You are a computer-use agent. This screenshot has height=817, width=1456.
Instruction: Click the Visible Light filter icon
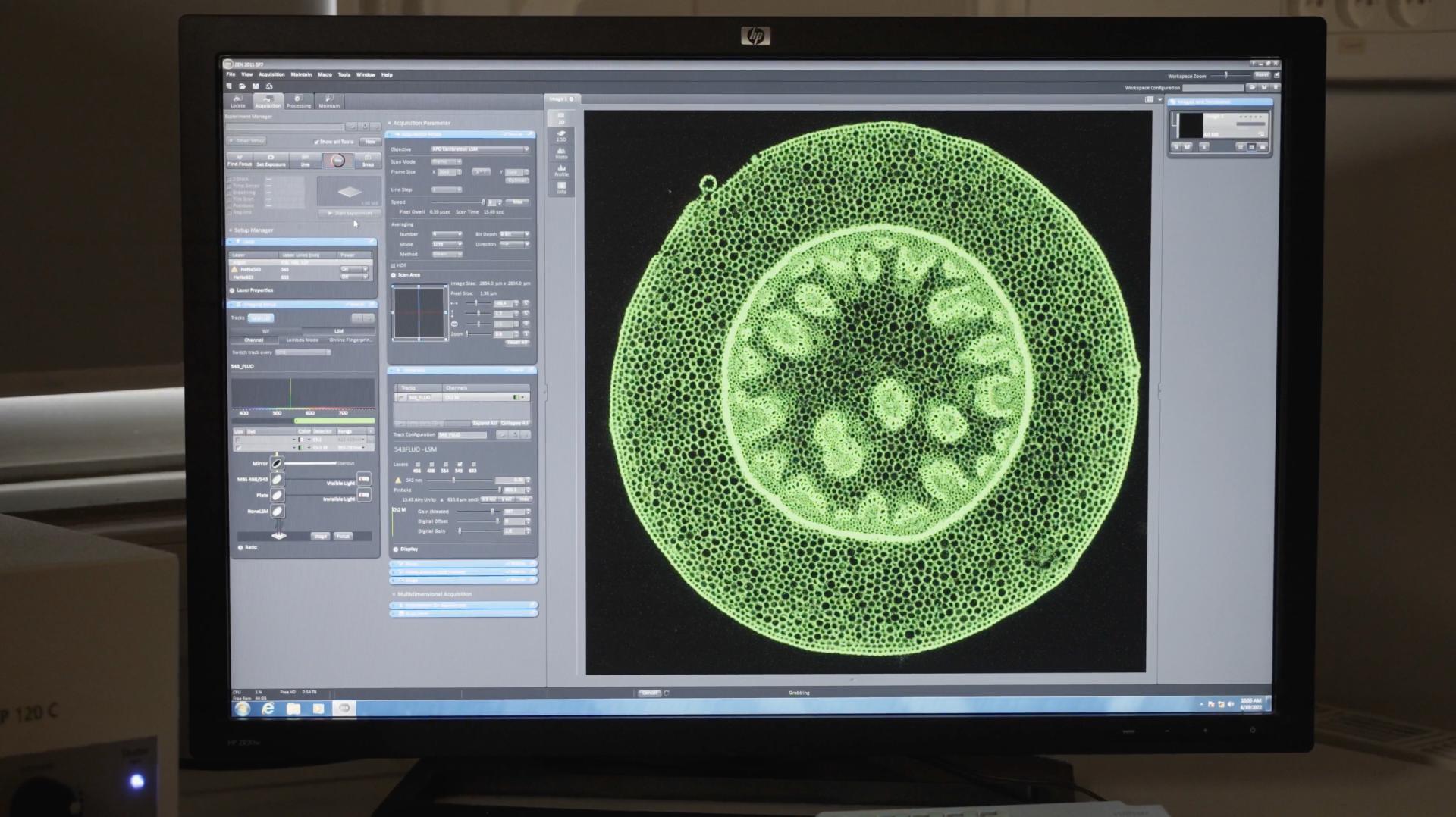(364, 479)
